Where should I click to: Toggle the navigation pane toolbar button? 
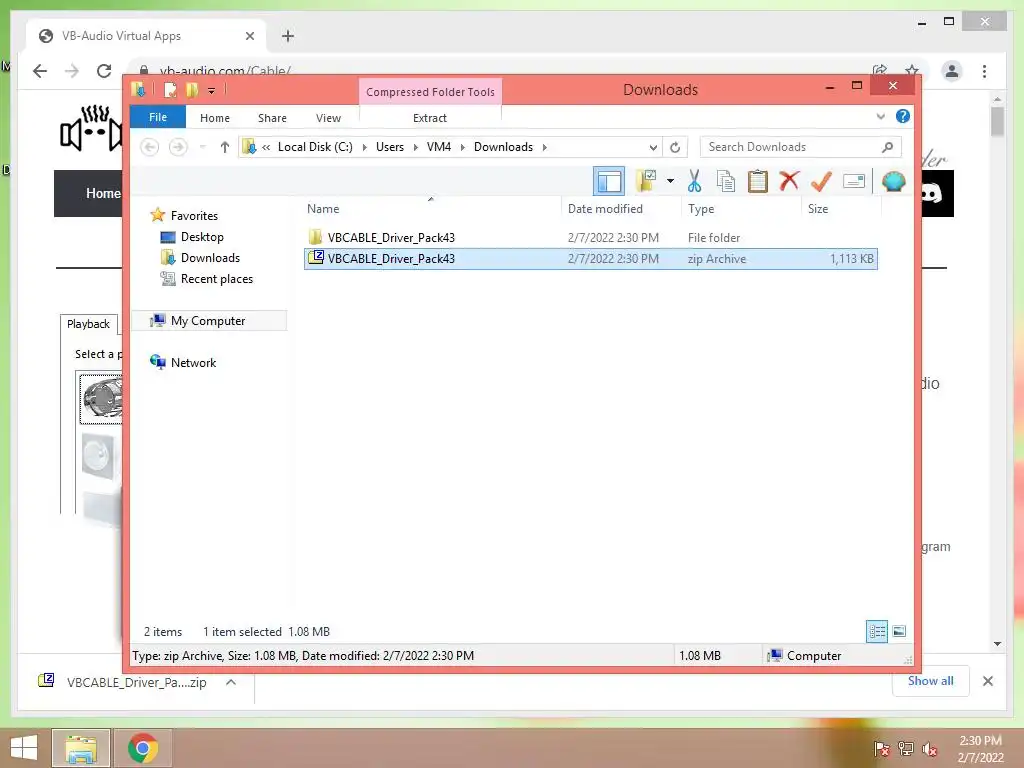609,181
